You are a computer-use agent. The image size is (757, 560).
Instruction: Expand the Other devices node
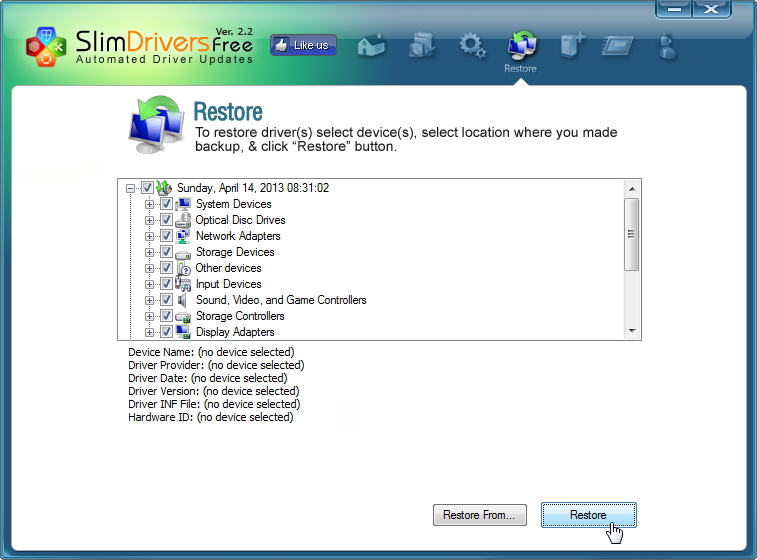[149, 268]
